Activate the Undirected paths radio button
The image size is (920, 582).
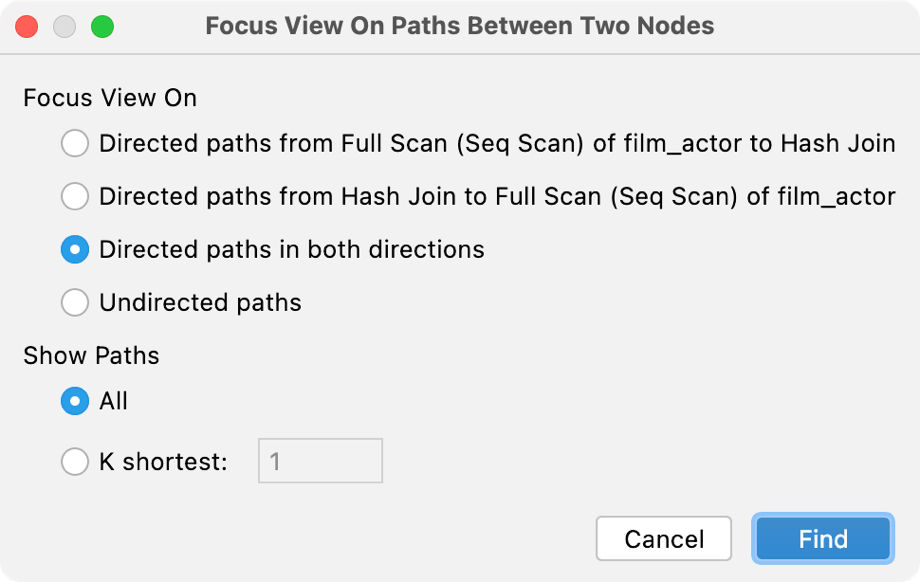74,302
